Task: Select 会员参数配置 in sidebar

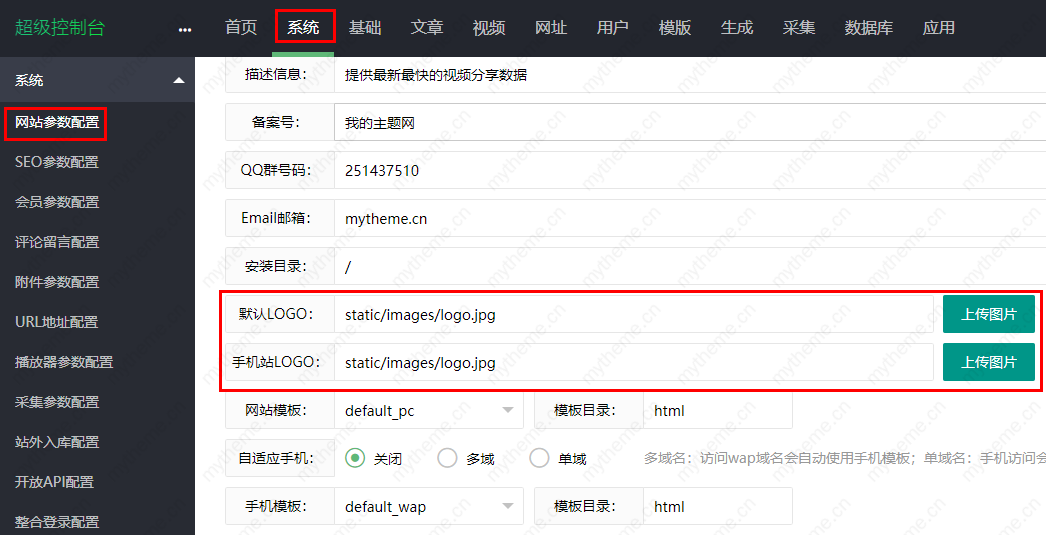Action: coord(57,202)
